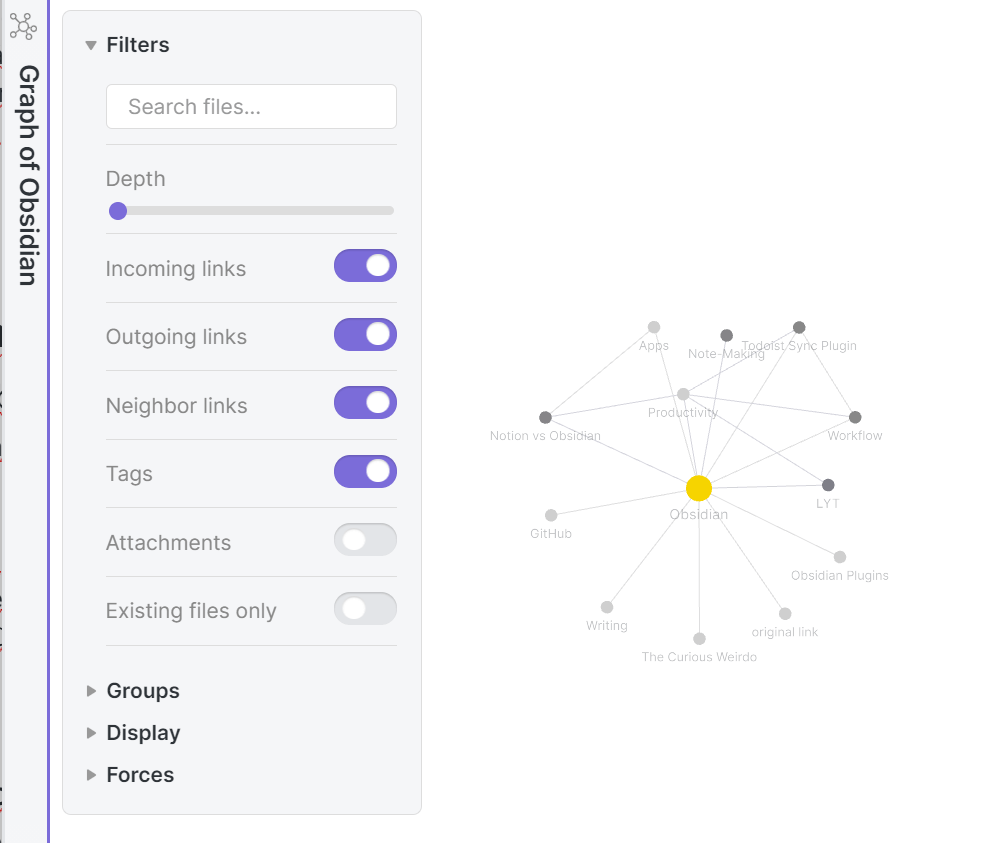Click the Depth slider handle
The image size is (990, 843).
(118, 211)
